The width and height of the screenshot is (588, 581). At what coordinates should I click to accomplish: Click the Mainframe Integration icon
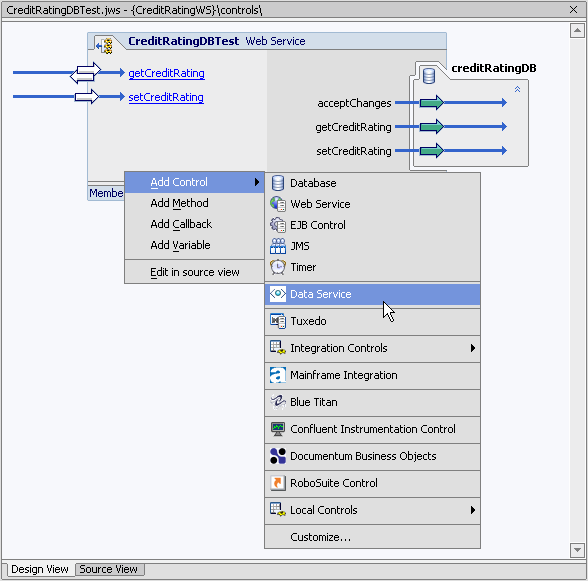pos(278,375)
